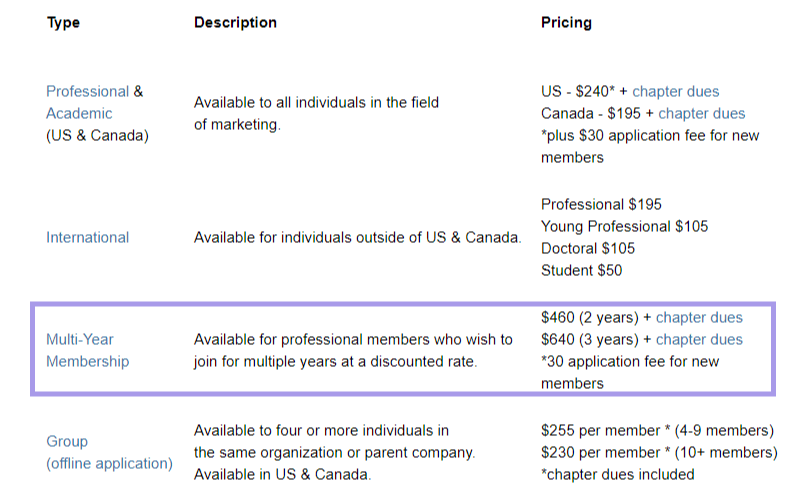Viewport: 787px width, 489px height.
Task: Click chapter dues link in US pricing
Action: pyautogui.click(x=675, y=91)
